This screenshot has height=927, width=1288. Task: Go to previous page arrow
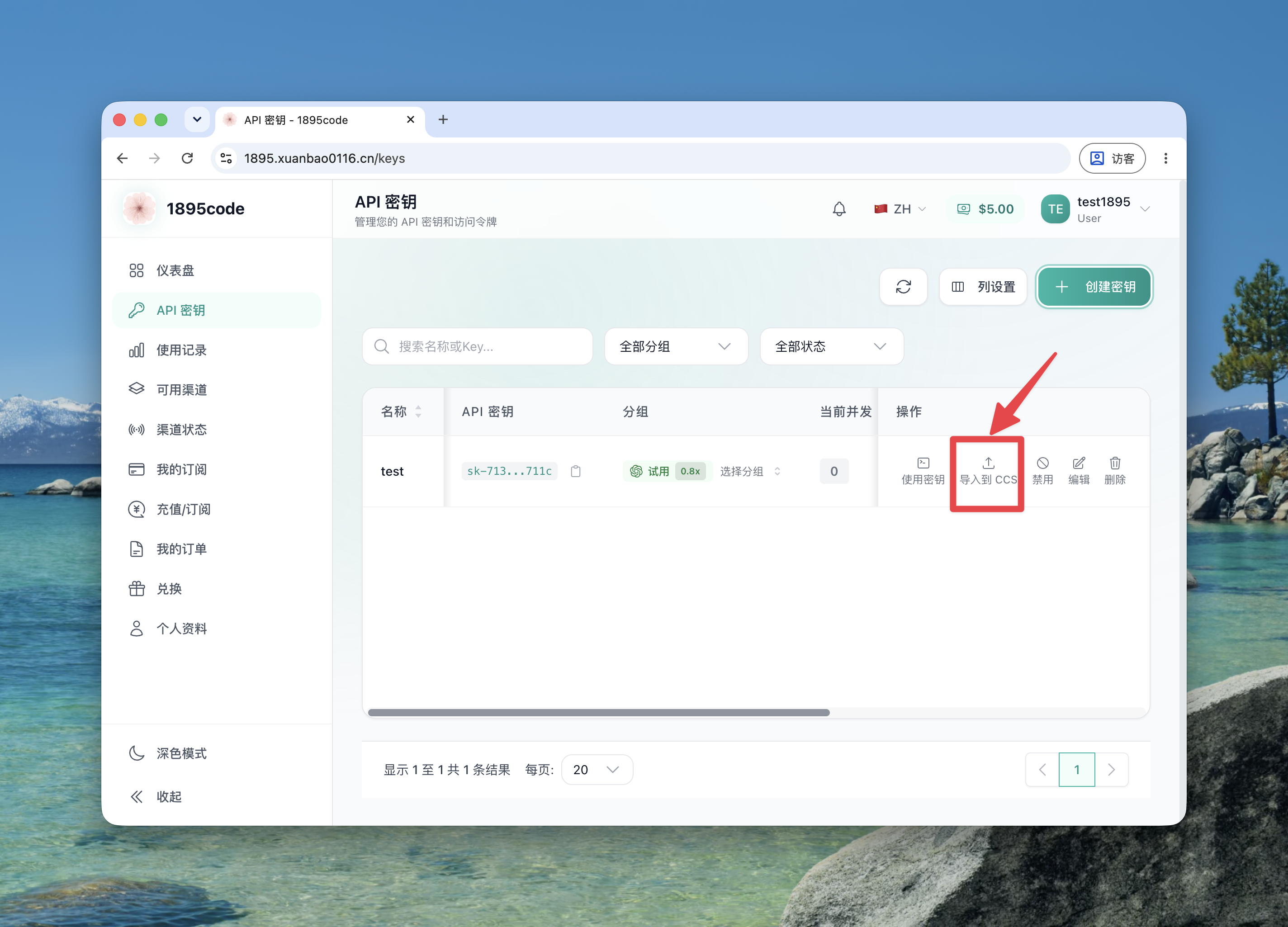click(x=1042, y=769)
